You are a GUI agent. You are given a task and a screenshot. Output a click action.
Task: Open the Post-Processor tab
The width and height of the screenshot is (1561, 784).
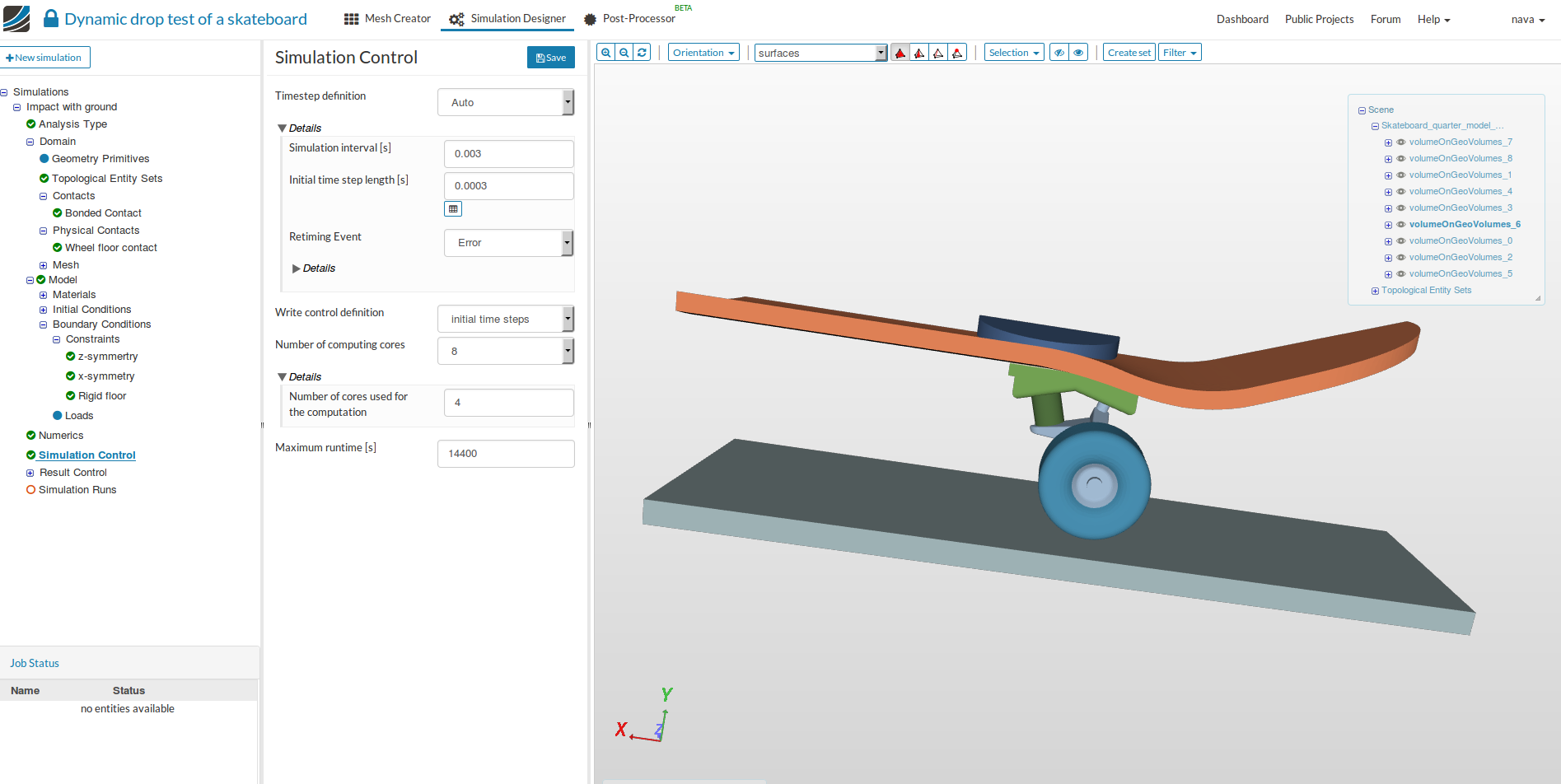point(629,19)
